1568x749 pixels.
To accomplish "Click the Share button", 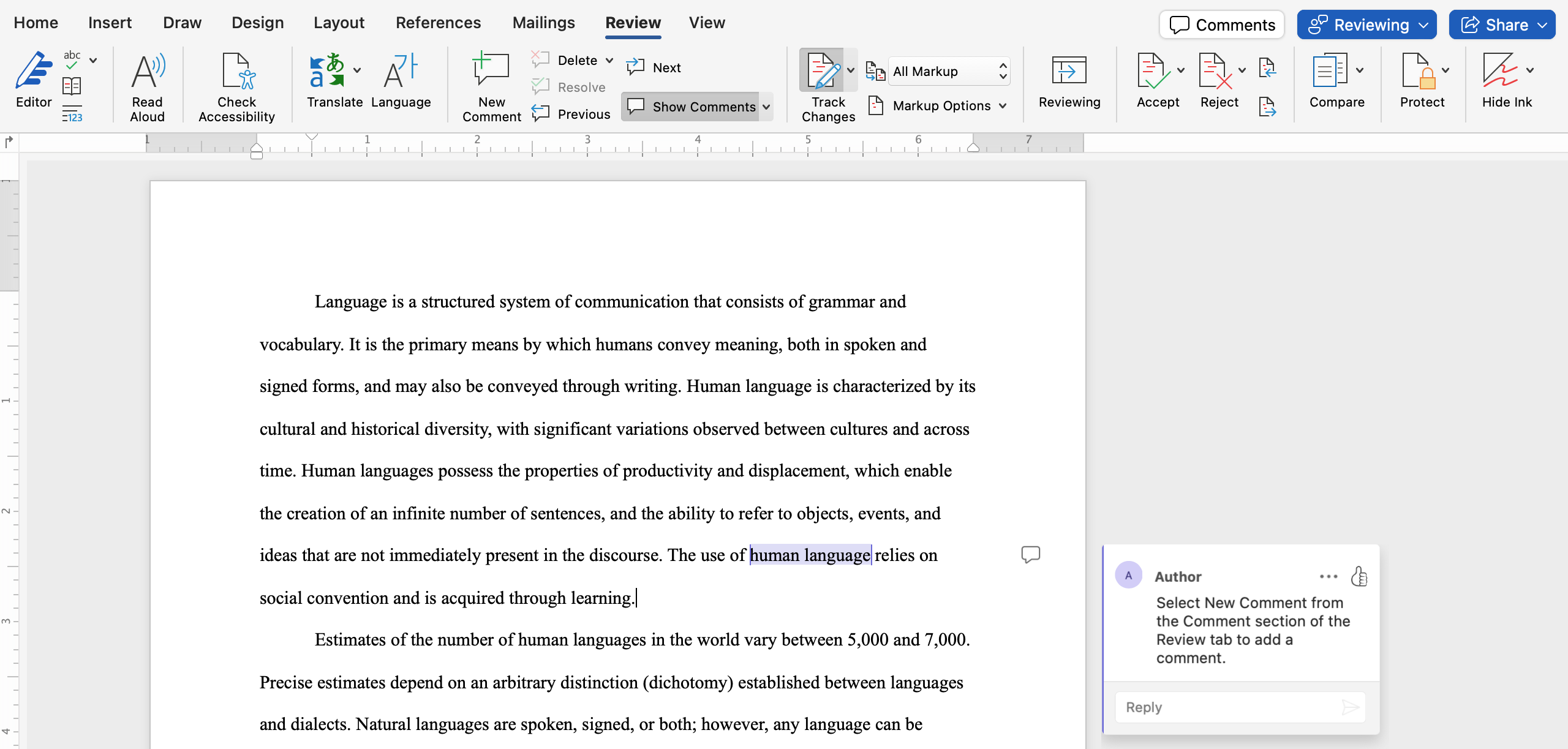I will click(x=1502, y=24).
